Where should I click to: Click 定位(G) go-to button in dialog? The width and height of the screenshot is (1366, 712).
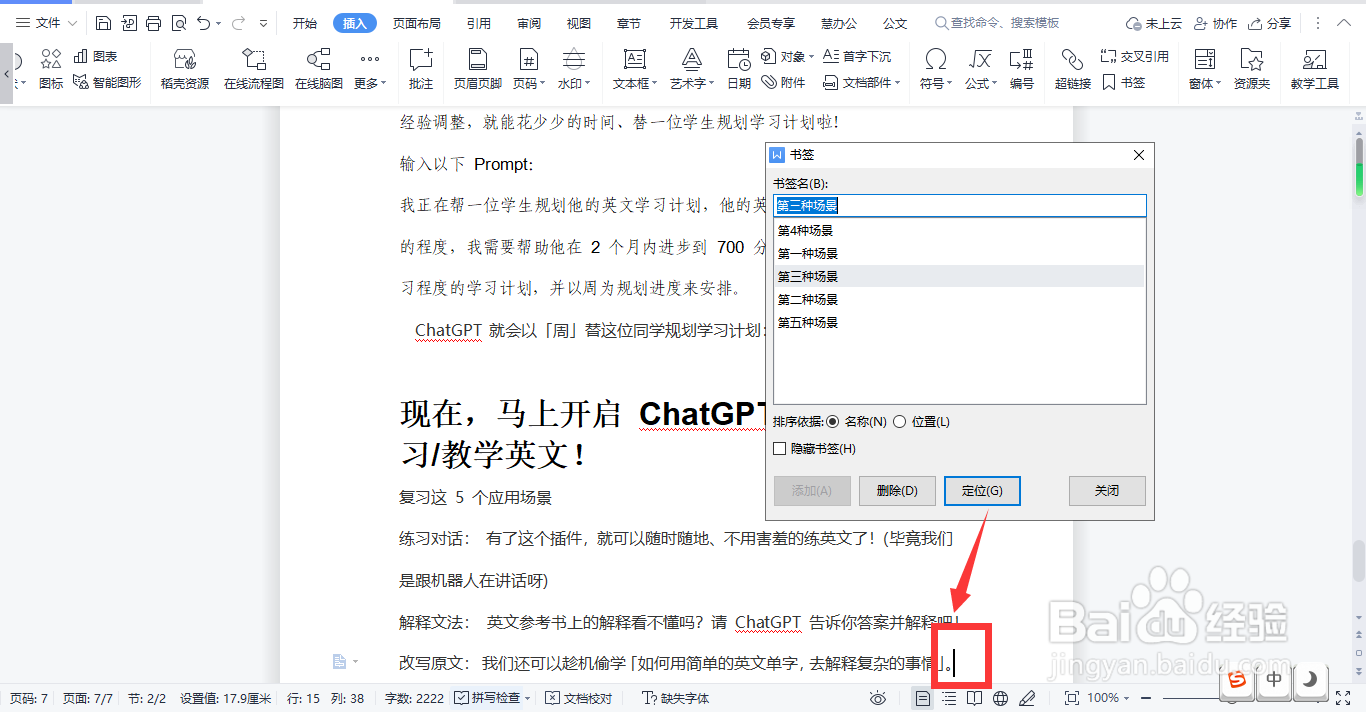pyautogui.click(x=982, y=491)
